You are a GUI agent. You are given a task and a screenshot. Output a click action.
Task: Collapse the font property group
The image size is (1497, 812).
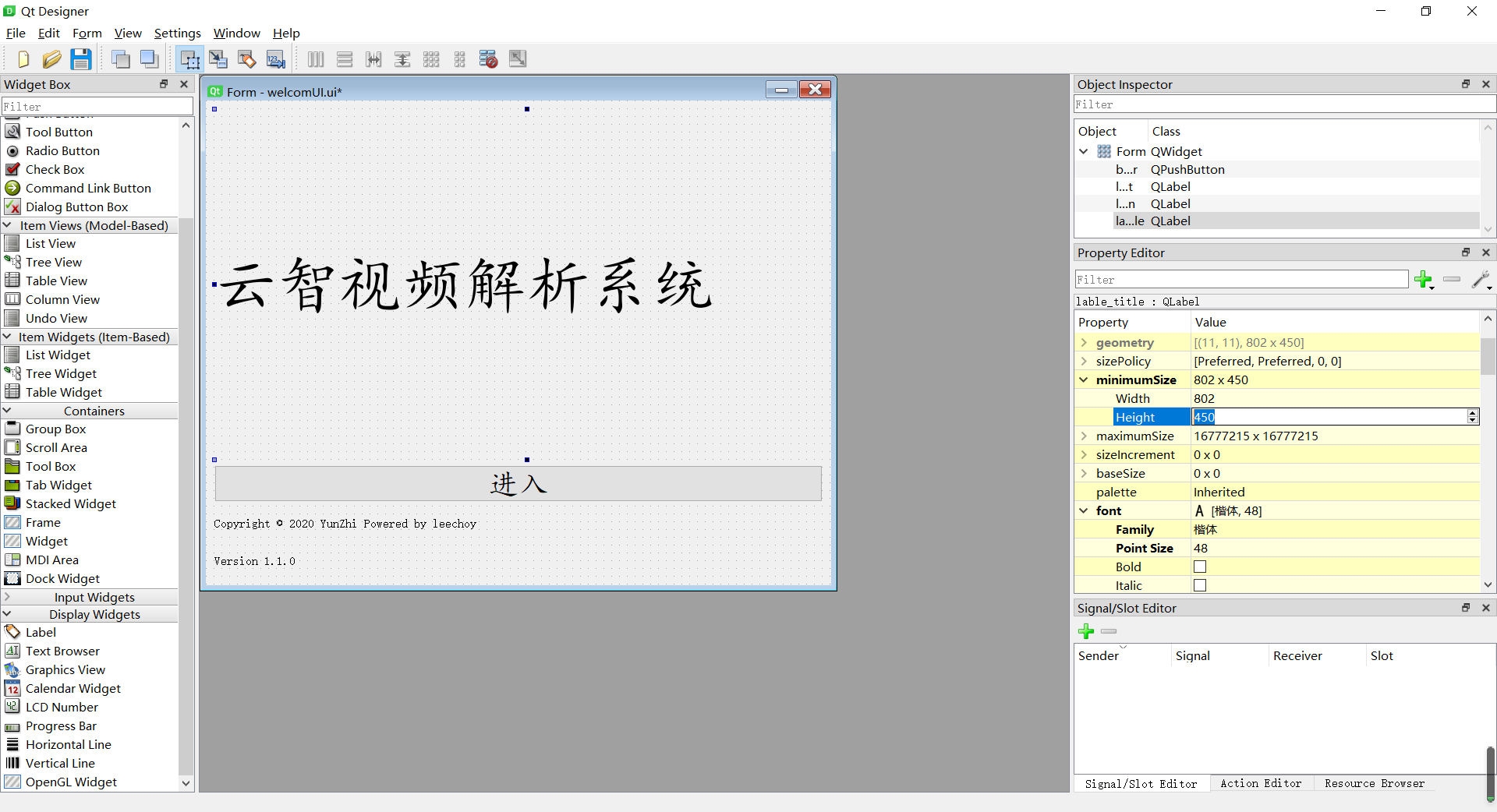click(1085, 510)
